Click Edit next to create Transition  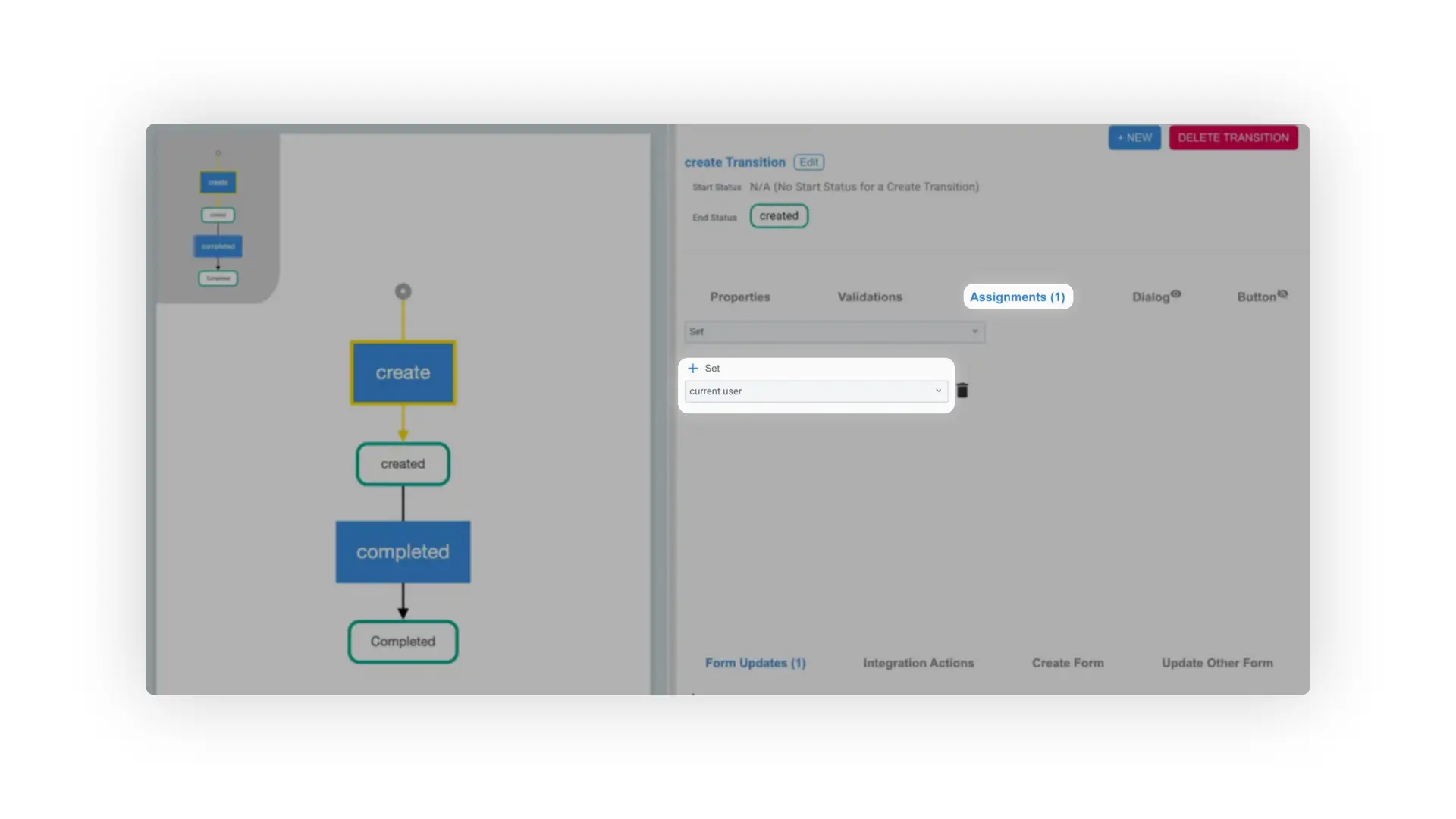pos(808,162)
